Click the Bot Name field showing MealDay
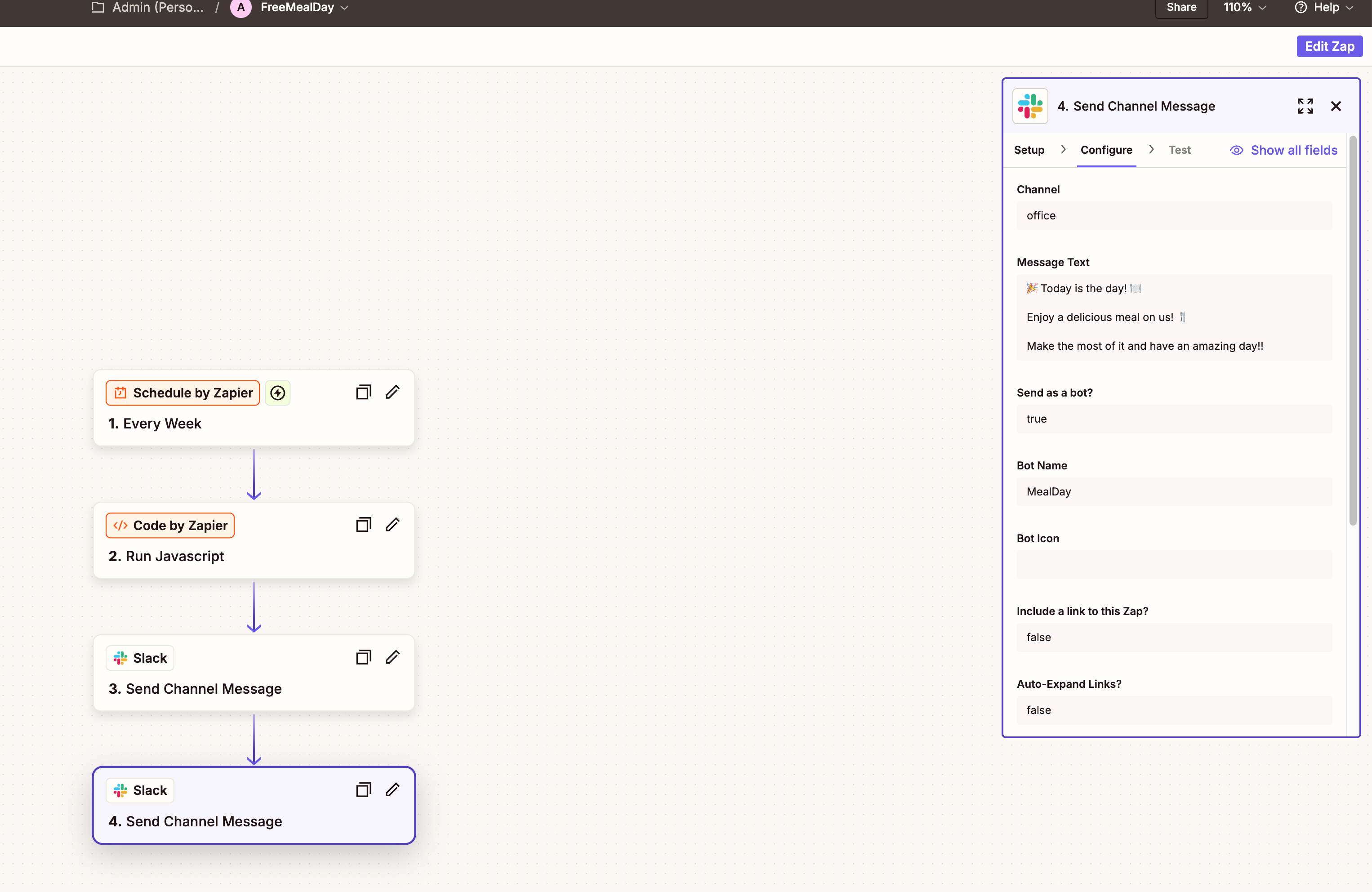The width and height of the screenshot is (1372, 892). (1174, 492)
